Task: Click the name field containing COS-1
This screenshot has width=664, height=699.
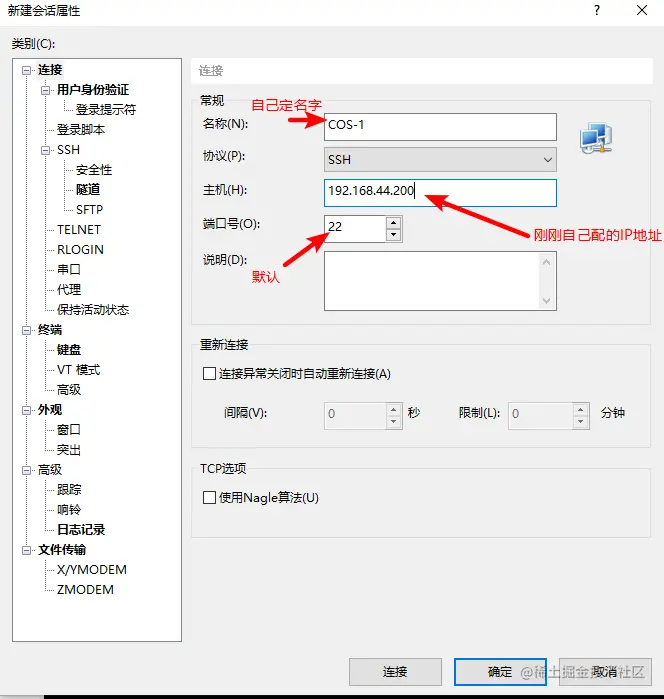Action: tap(440, 127)
